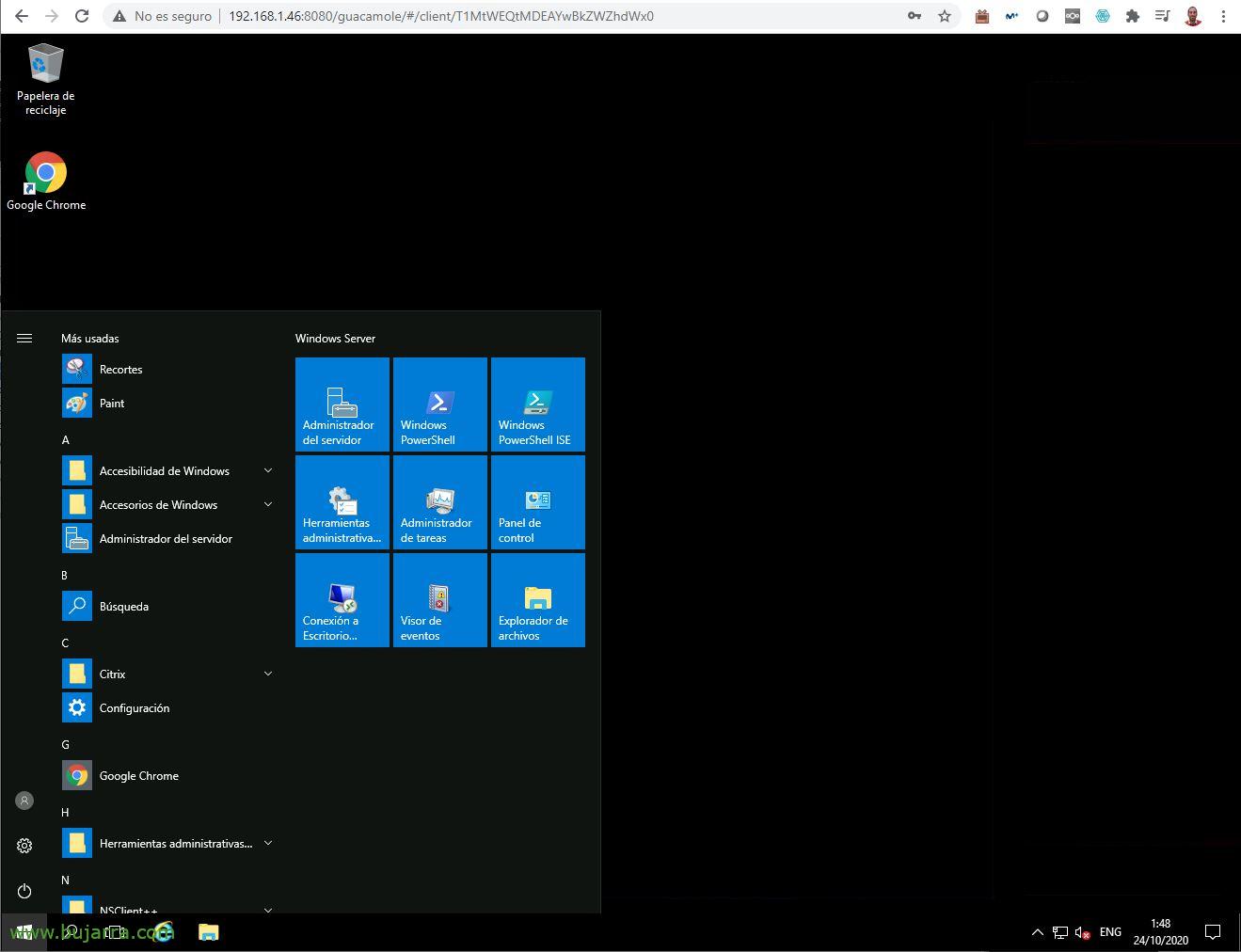Click the saved password key icon
Viewport: 1241px width, 952px height.
point(914,16)
